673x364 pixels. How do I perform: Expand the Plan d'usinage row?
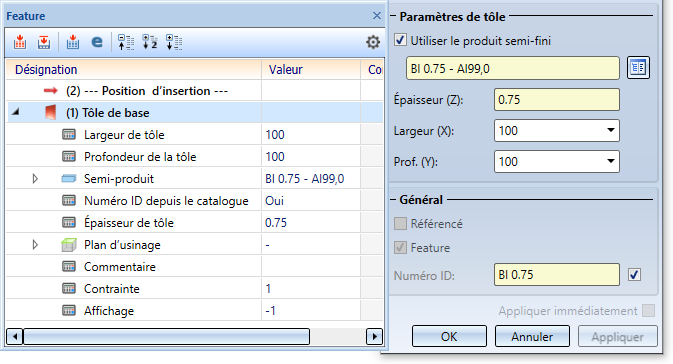(35, 245)
